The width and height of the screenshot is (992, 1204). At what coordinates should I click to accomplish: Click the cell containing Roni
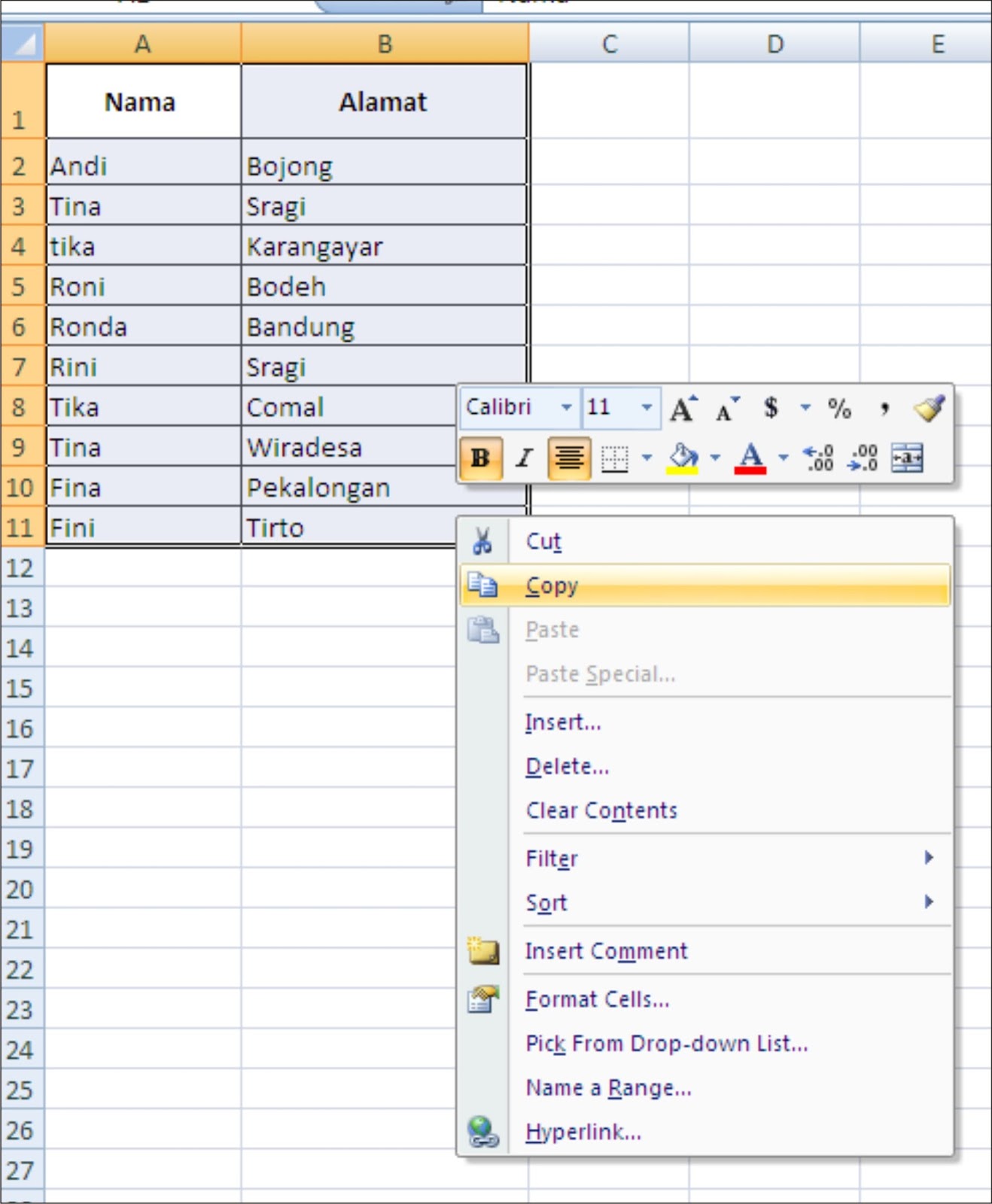pos(143,286)
